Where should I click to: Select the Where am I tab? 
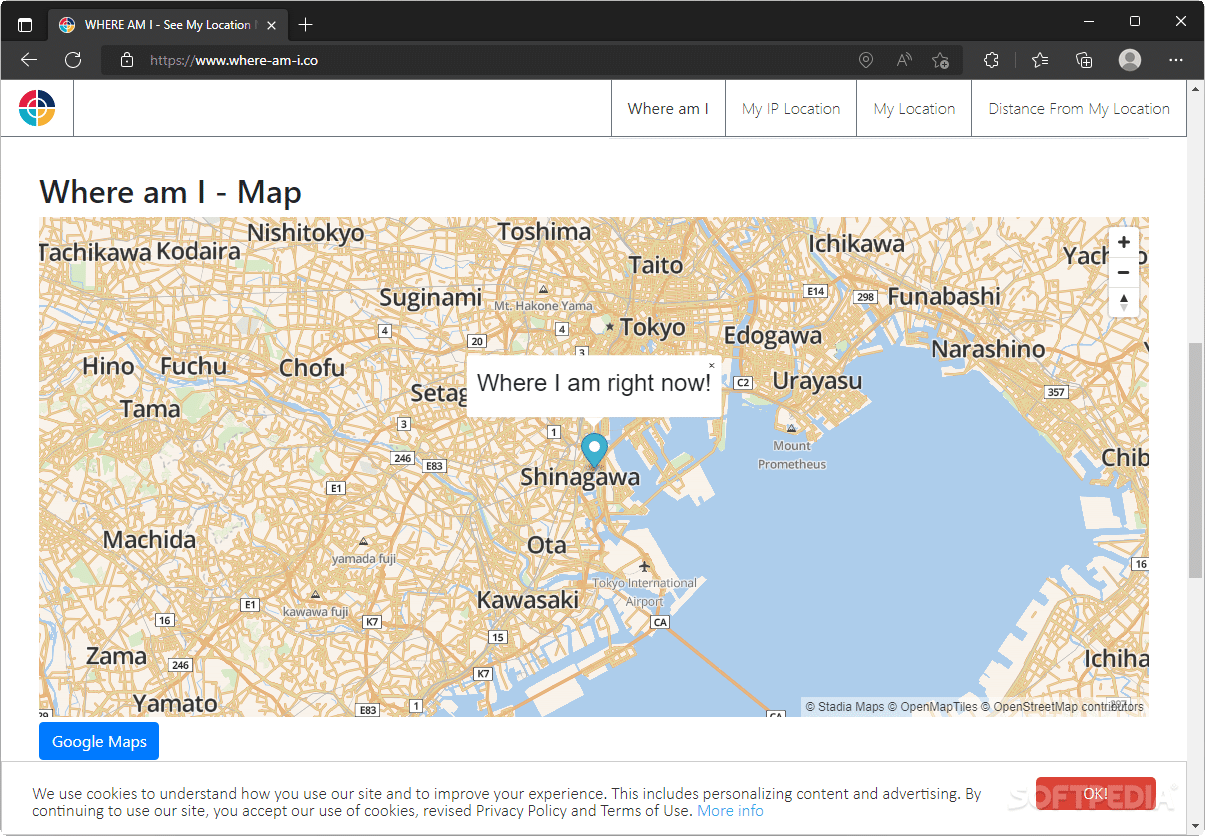pyautogui.click(x=668, y=109)
